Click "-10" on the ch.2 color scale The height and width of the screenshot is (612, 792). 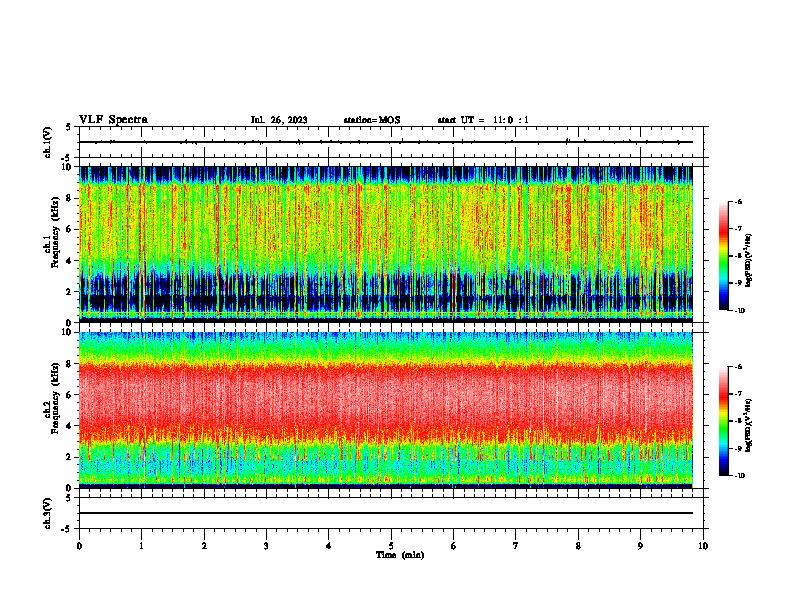(x=739, y=476)
